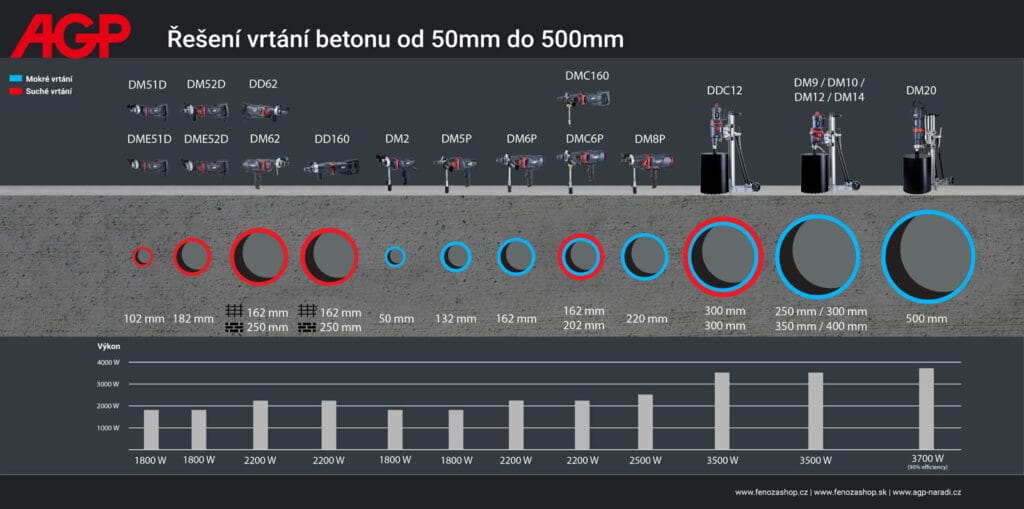This screenshot has width=1024, height=509.
Task: Click the 3700 W power bar
Action: (926, 409)
